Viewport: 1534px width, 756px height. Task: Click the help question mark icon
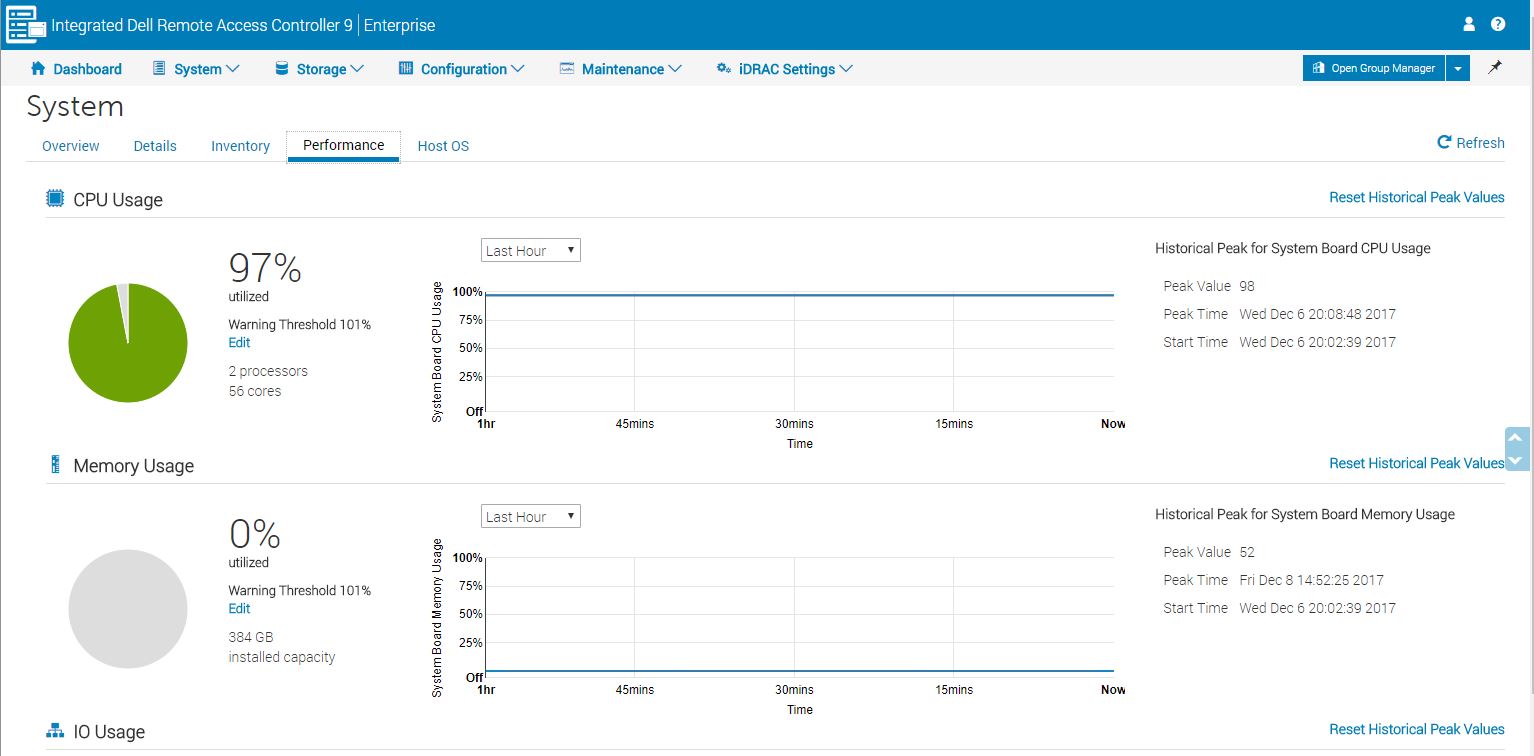click(1498, 24)
